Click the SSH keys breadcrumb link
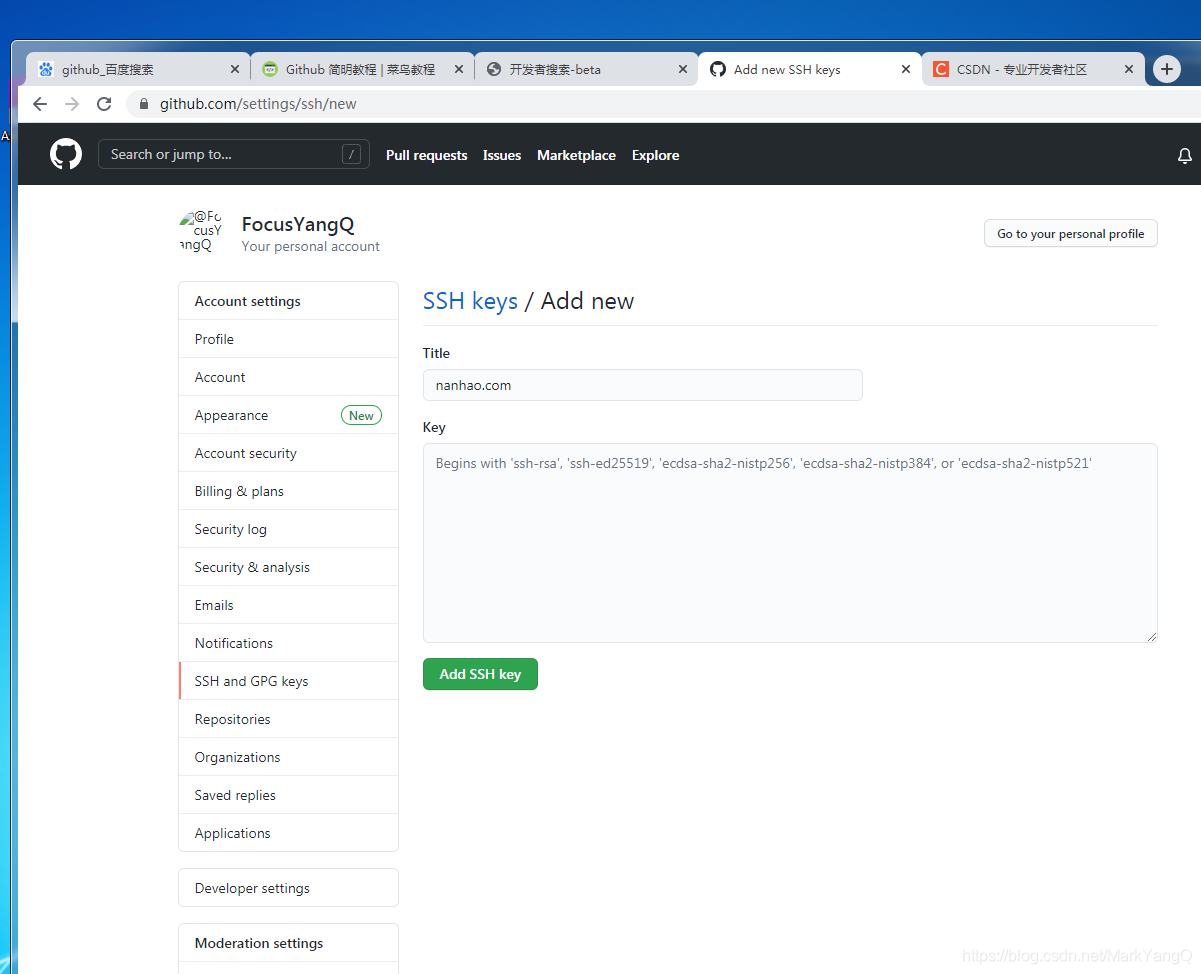Screen dimensions: 1201x974 click(470, 301)
